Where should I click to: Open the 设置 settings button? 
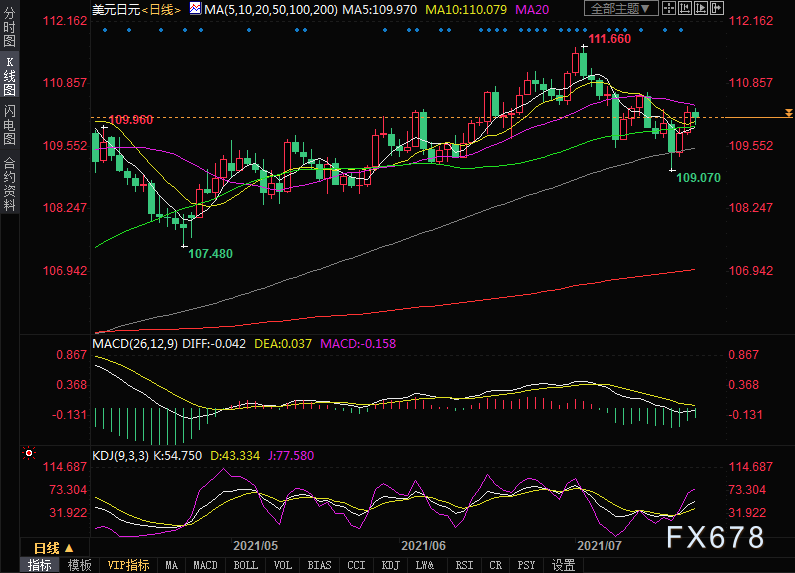563,565
